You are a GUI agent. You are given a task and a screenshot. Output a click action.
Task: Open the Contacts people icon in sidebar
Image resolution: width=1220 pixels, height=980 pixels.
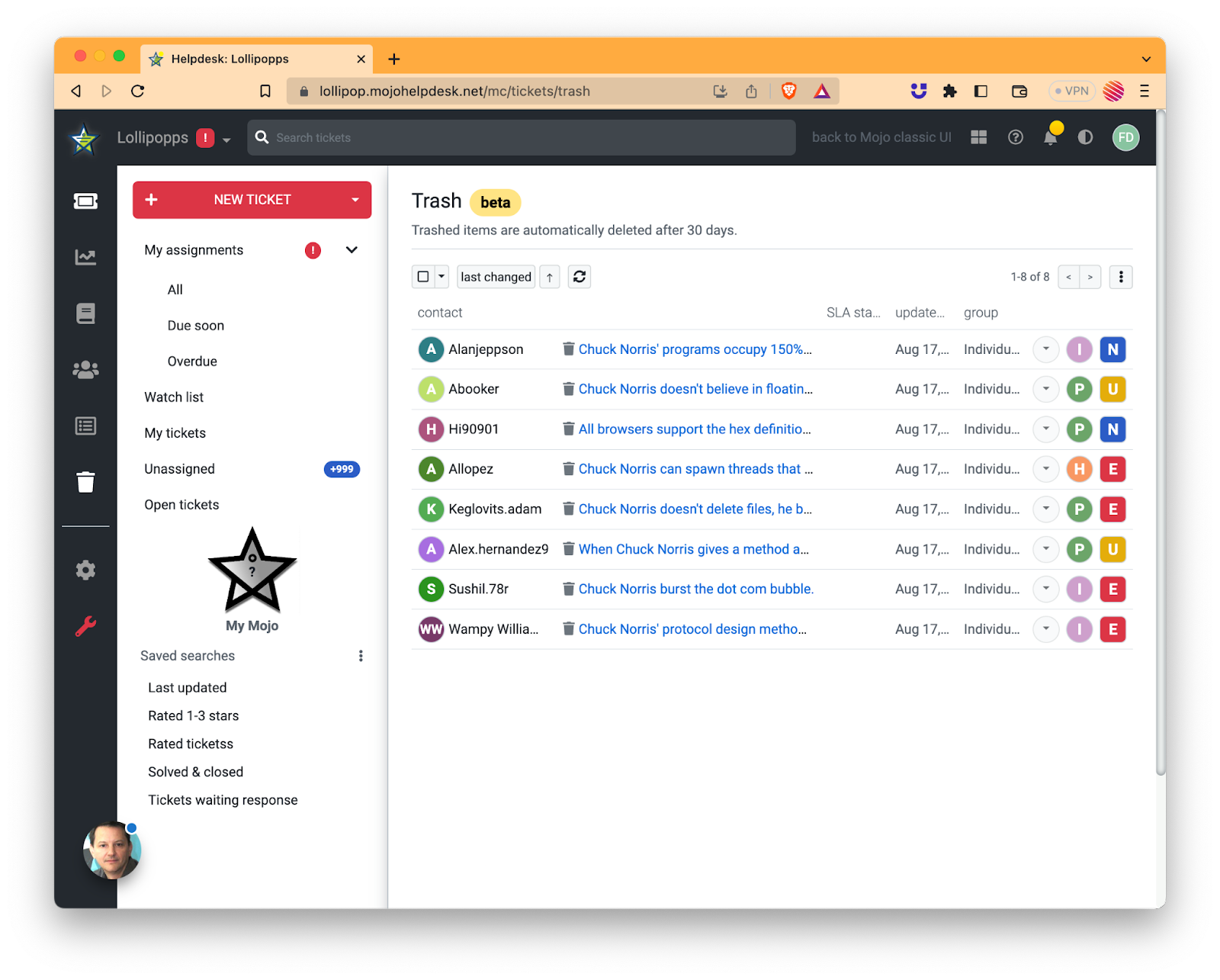pyautogui.click(x=85, y=370)
